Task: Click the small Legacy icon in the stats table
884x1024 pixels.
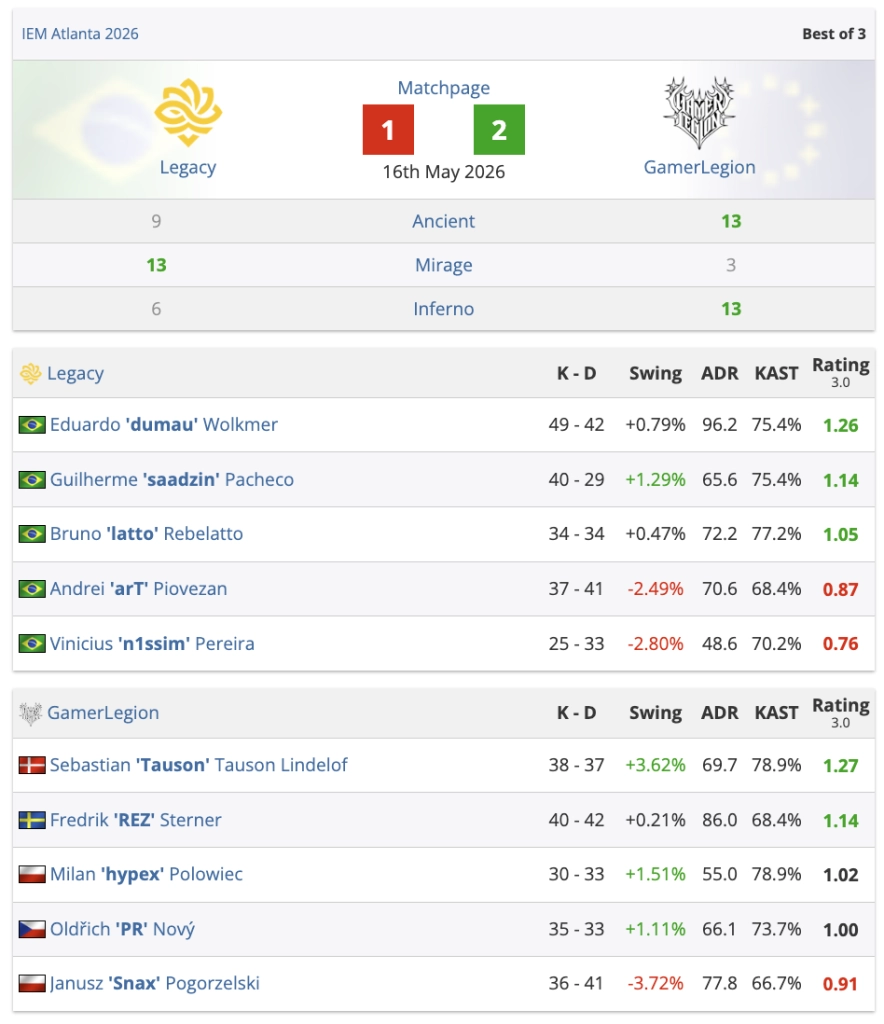Action: (31, 374)
